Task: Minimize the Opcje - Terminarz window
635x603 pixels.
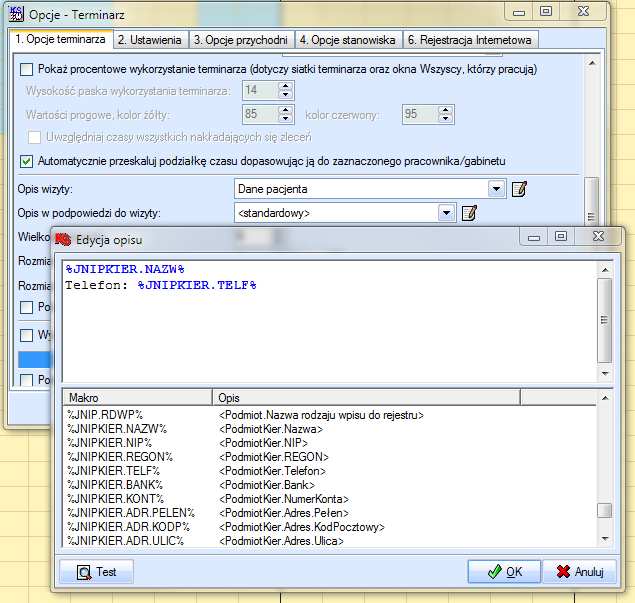Action: pyautogui.click(x=519, y=11)
